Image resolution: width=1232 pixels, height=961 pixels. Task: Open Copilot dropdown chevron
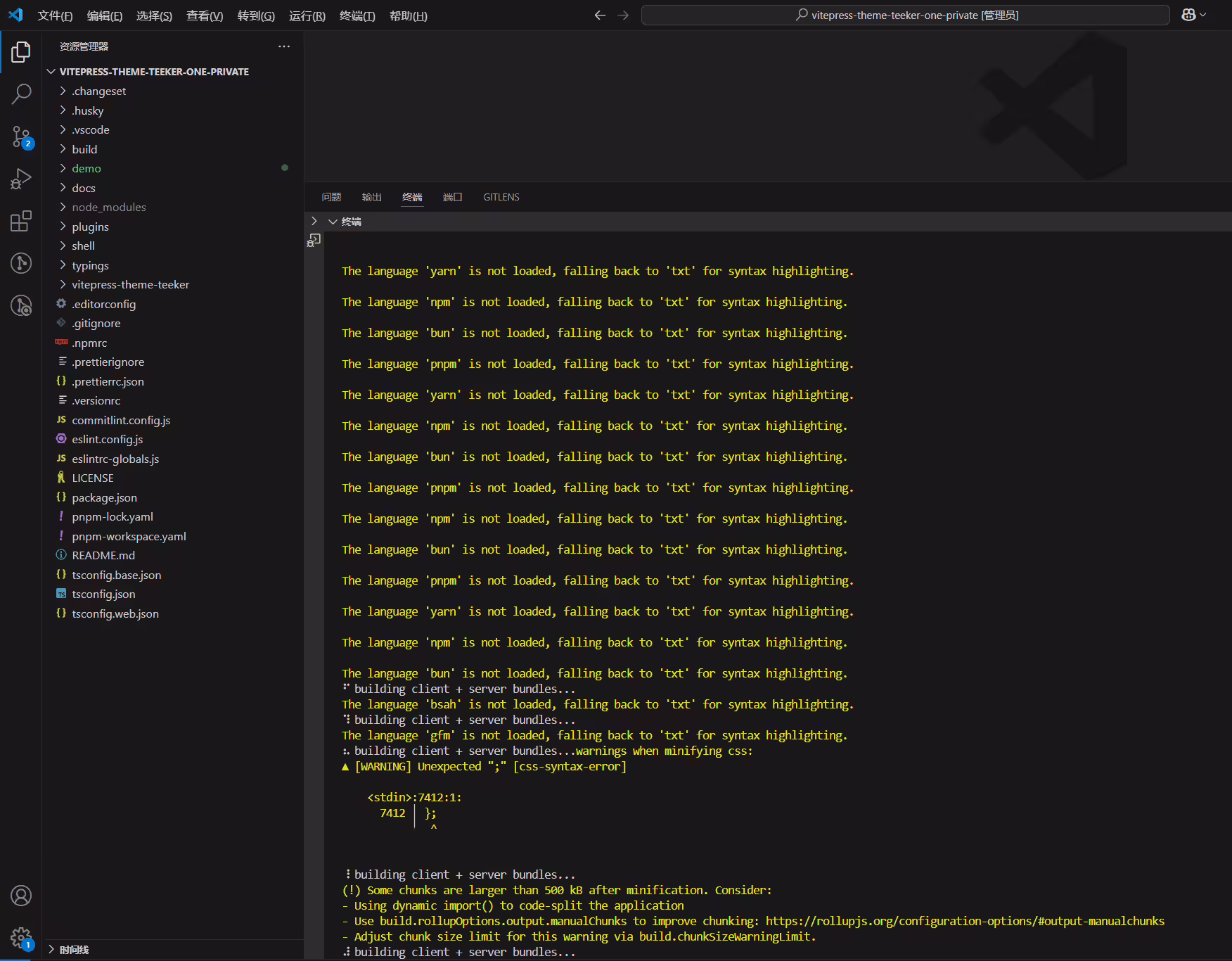(x=1203, y=15)
